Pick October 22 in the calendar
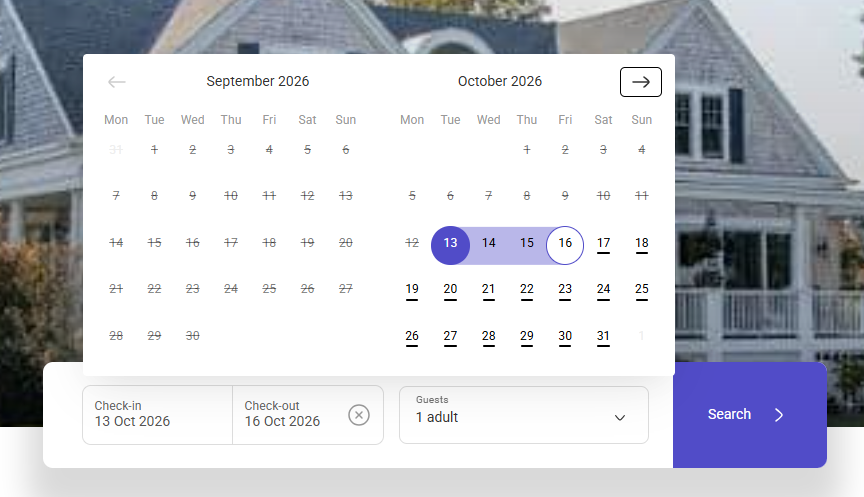864x497 pixels. [x=527, y=291]
